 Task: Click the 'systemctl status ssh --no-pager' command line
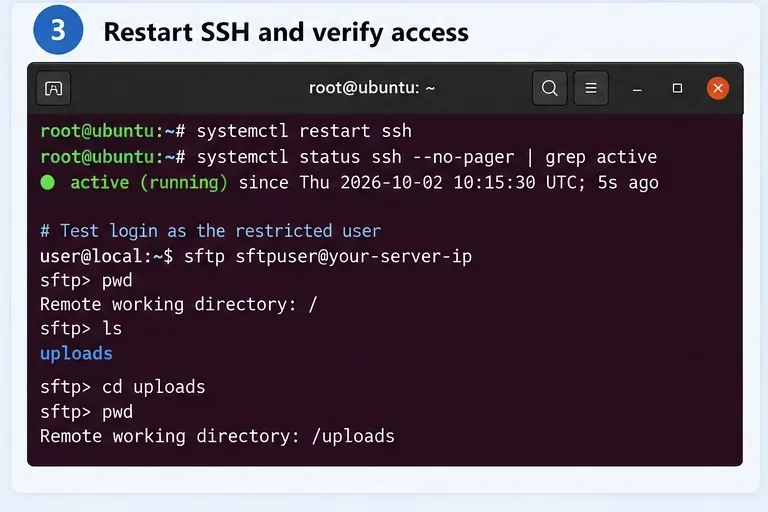tap(348, 157)
